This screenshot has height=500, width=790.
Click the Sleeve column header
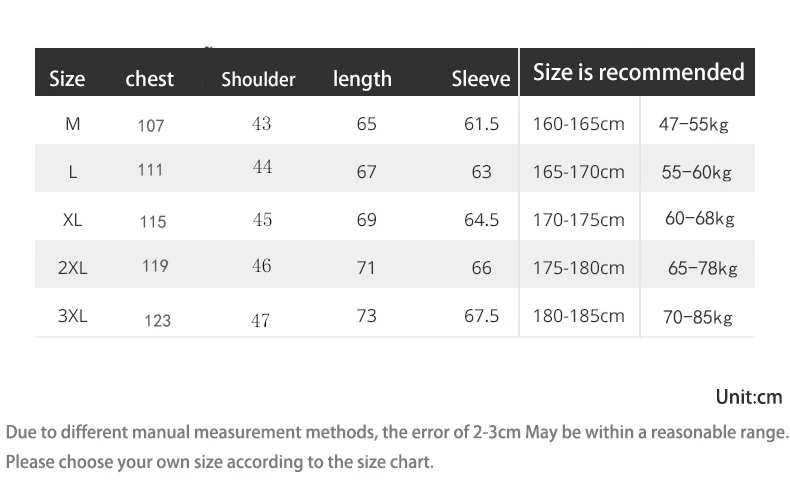tap(481, 79)
